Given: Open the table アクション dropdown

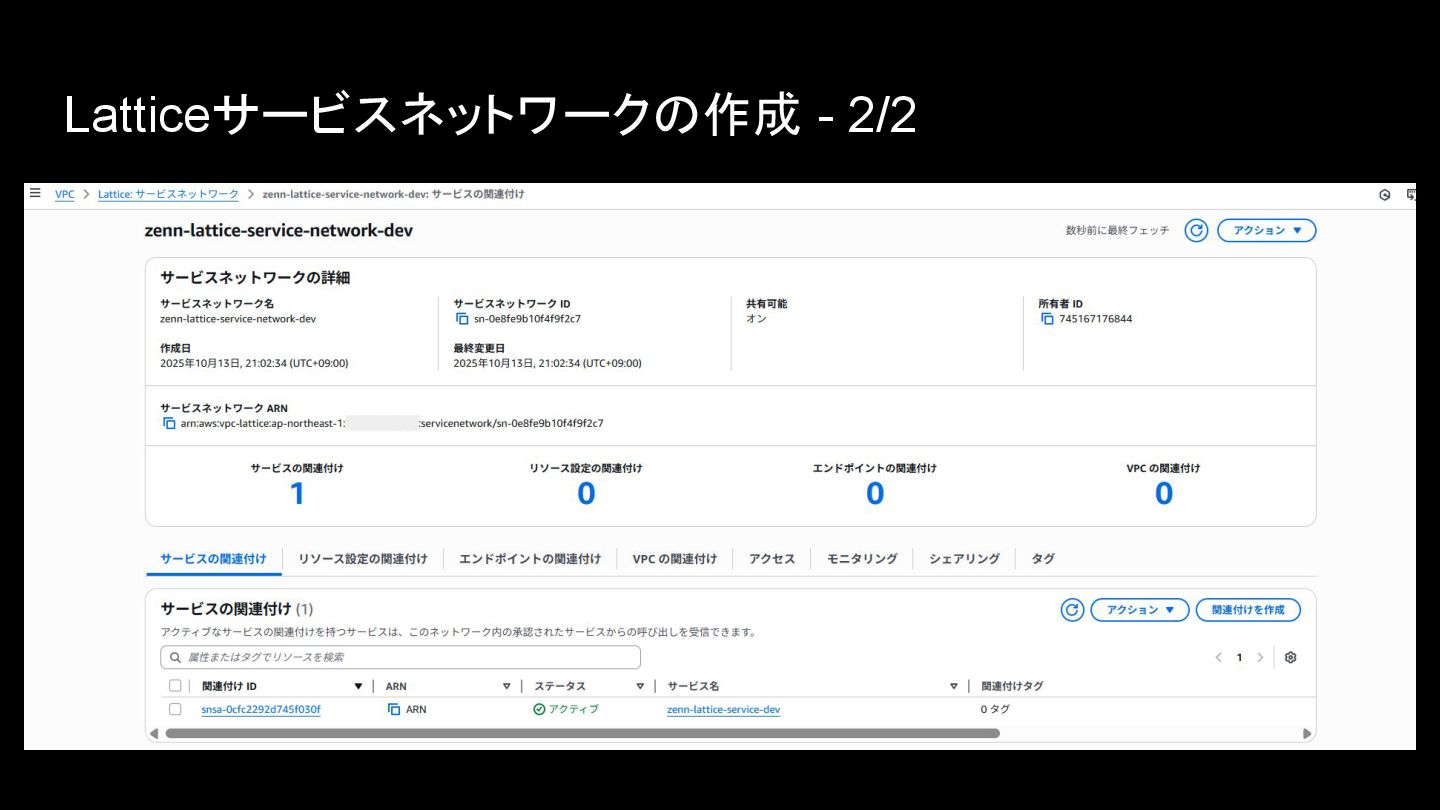Looking at the screenshot, I should [x=1140, y=610].
